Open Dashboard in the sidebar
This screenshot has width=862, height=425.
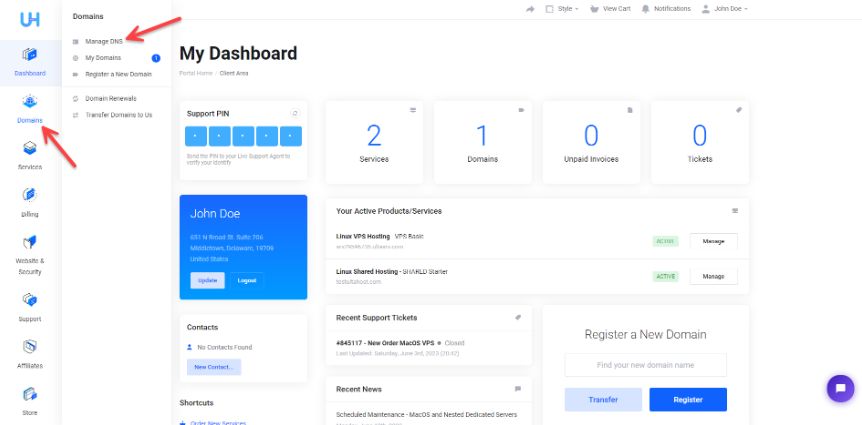click(x=30, y=62)
